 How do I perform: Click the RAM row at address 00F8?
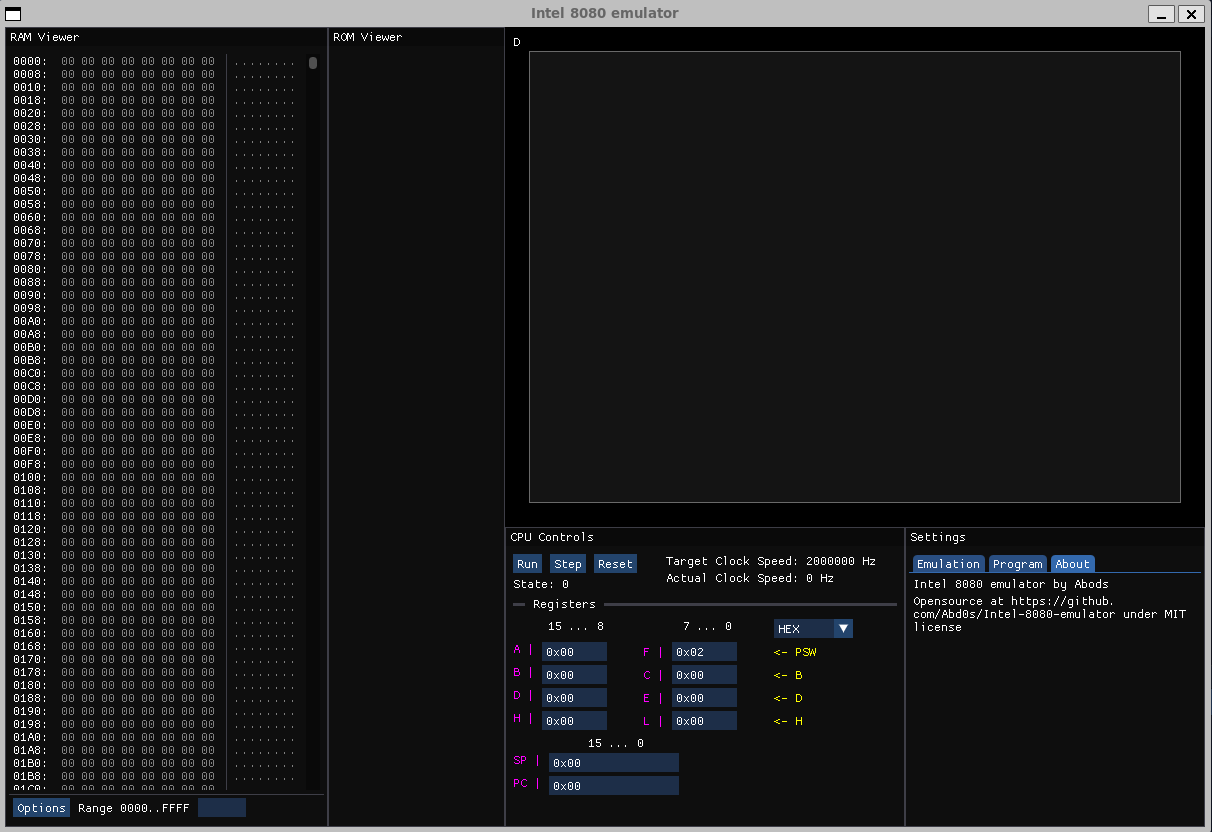pos(154,464)
